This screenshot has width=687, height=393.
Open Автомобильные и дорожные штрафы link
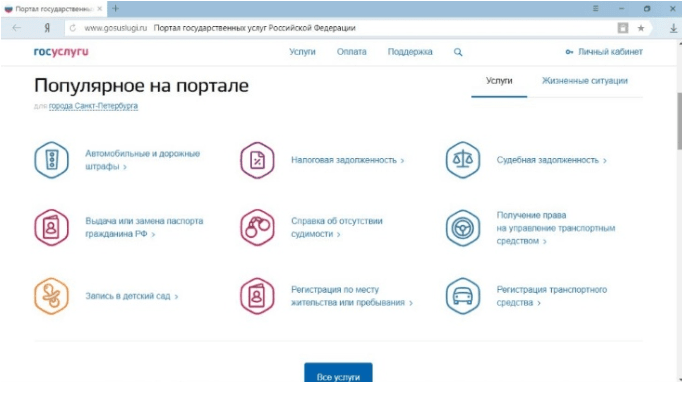click(x=142, y=160)
